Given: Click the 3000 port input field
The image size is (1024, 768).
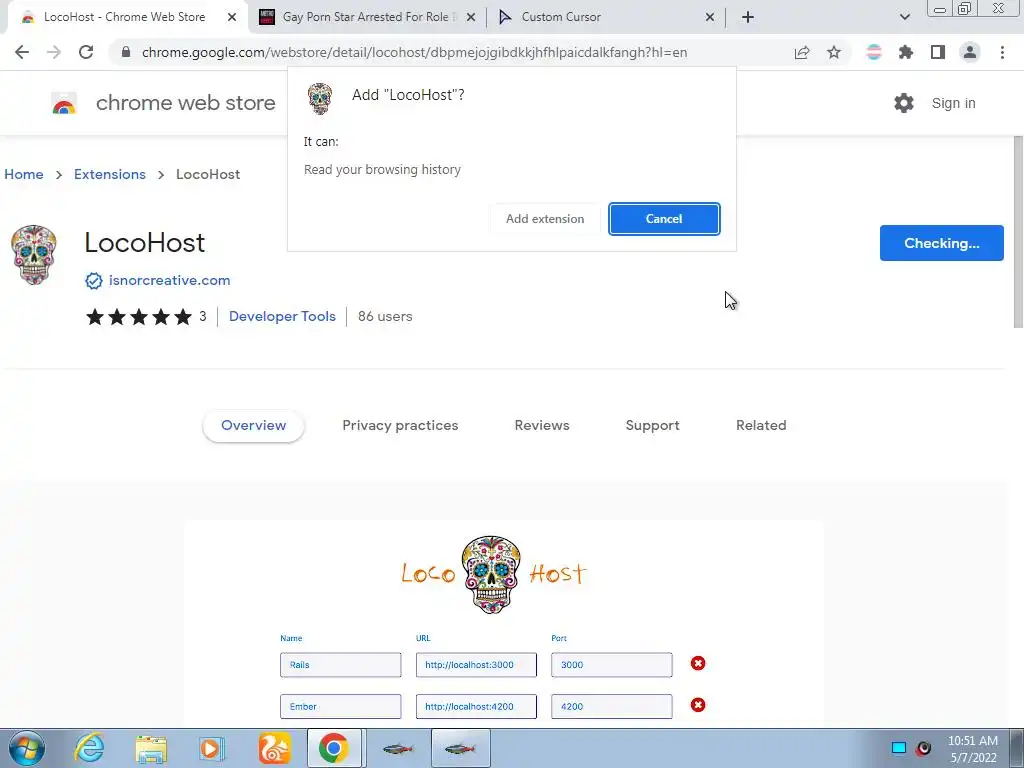Looking at the screenshot, I should (x=611, y=665).
